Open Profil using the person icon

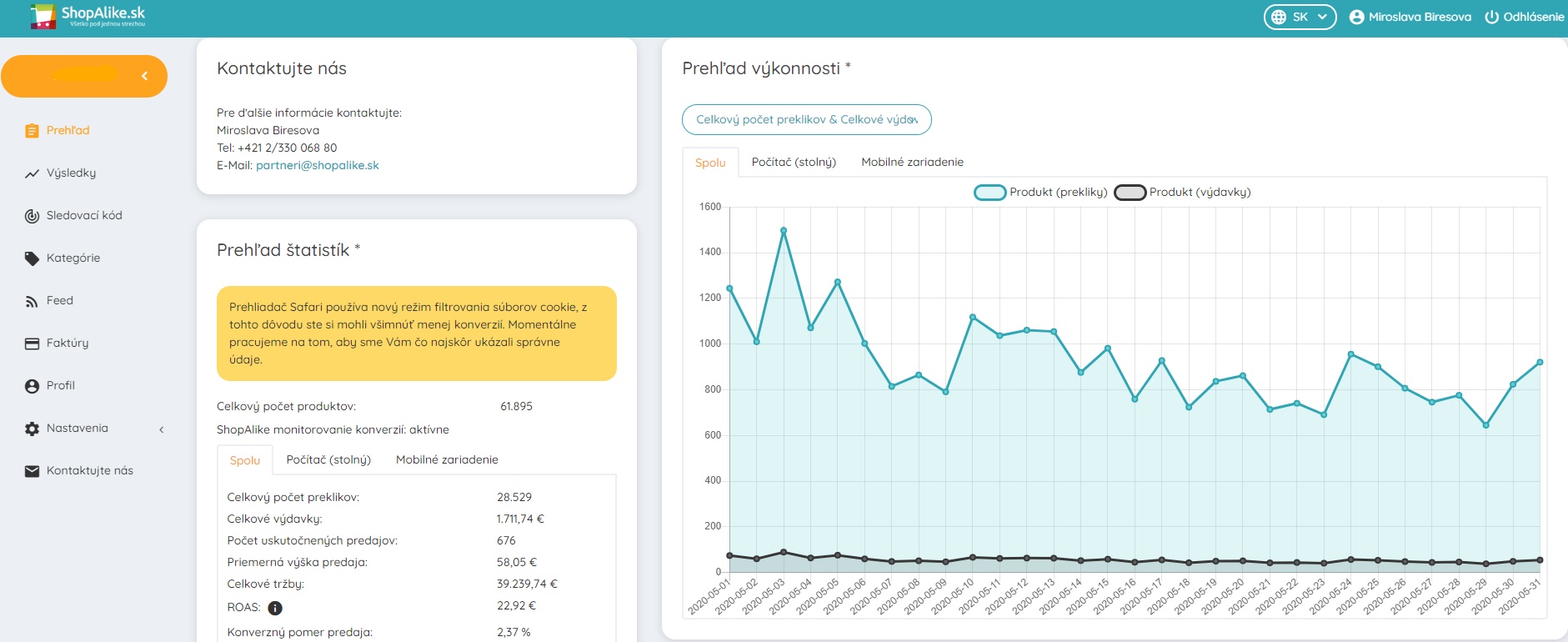pyautogui.click(x=32, y=386)
